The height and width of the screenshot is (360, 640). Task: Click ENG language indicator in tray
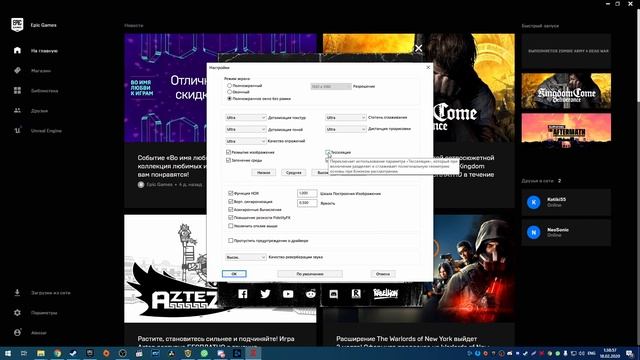click(x=591, y=353)
